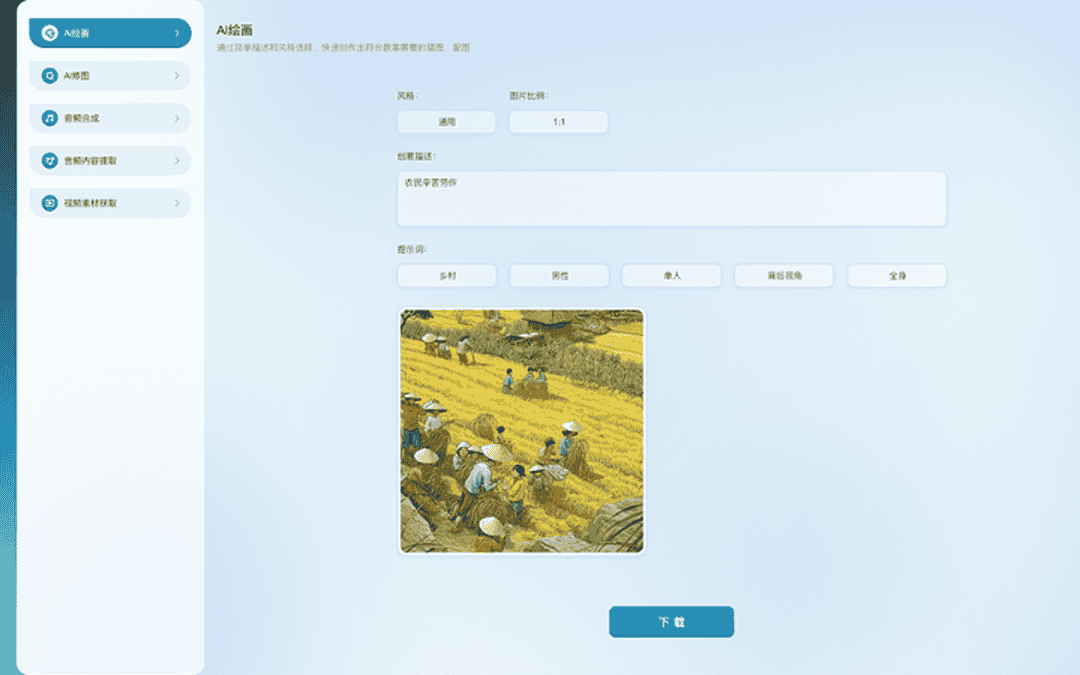This screenshot has width=1080, height=675.
Task: Focus the 创意描述 description text box
Action: (672, 198)
